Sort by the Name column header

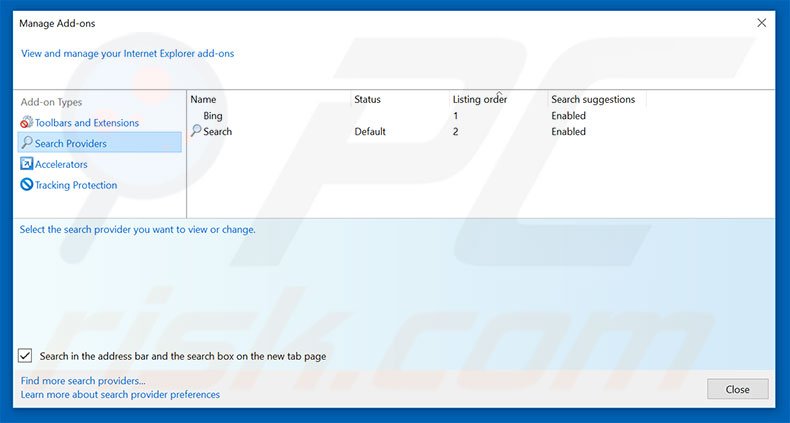coord(203,99)
